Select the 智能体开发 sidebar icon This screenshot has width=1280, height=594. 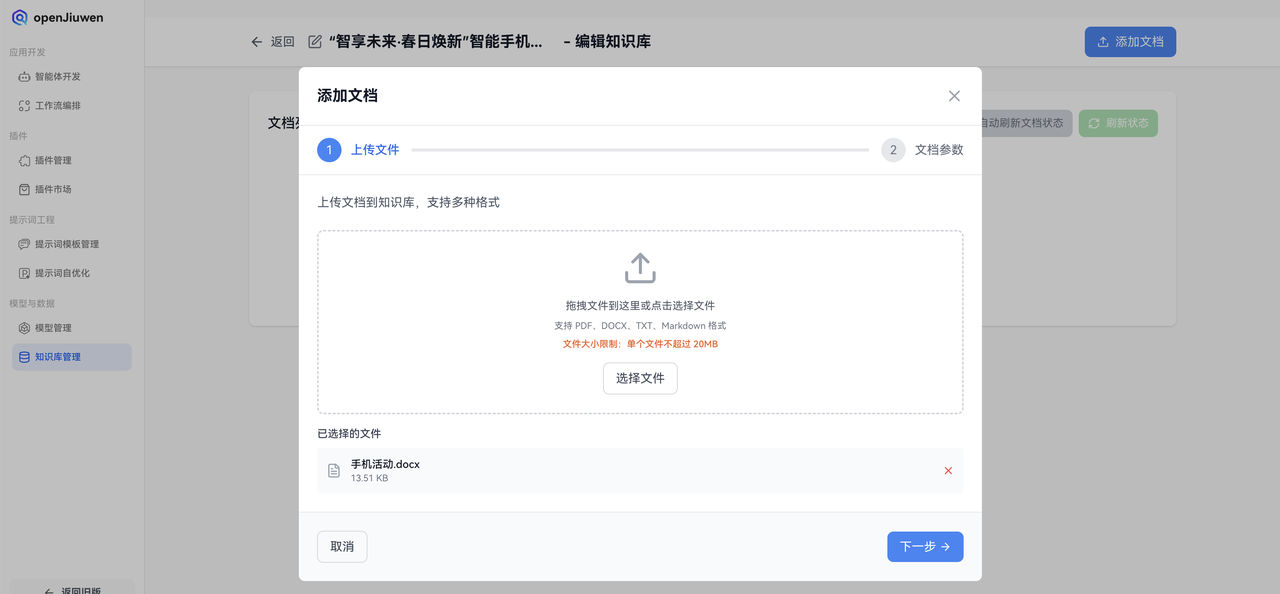(23, 76)
